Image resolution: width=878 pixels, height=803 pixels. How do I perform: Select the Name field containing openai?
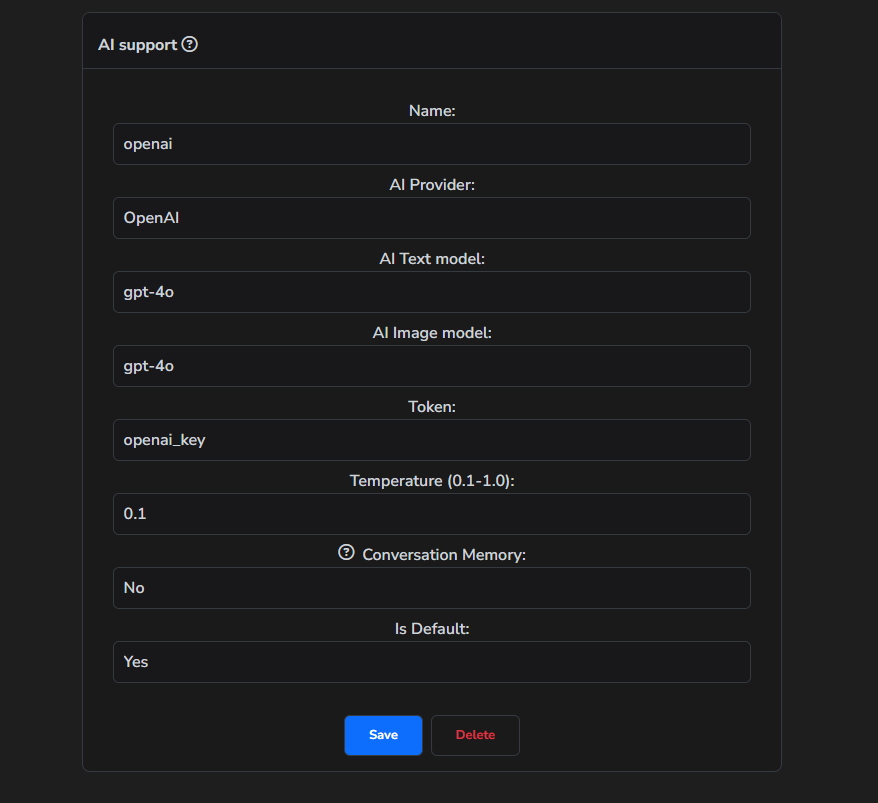point(431,144)
